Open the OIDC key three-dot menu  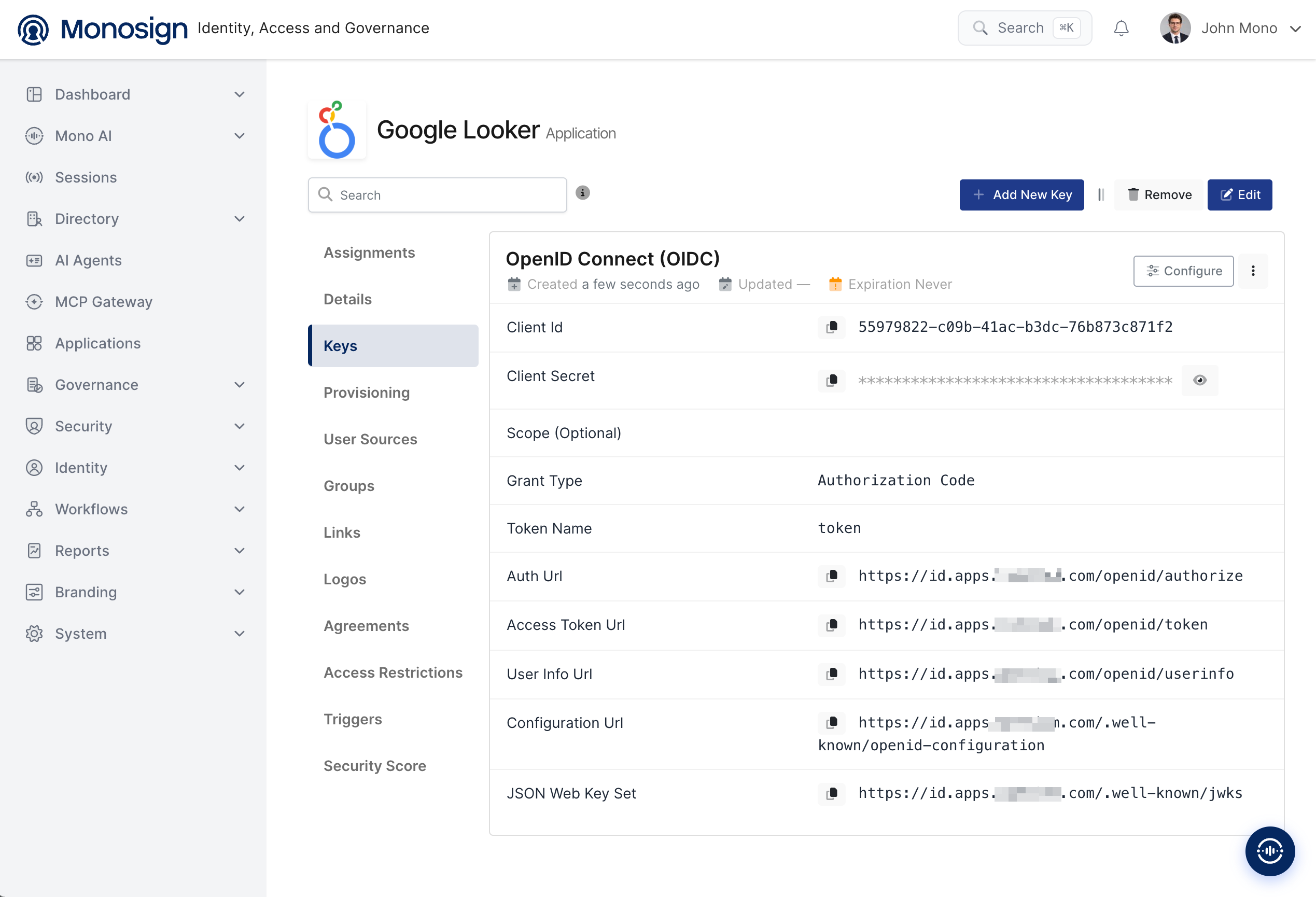click(1253, 271)
